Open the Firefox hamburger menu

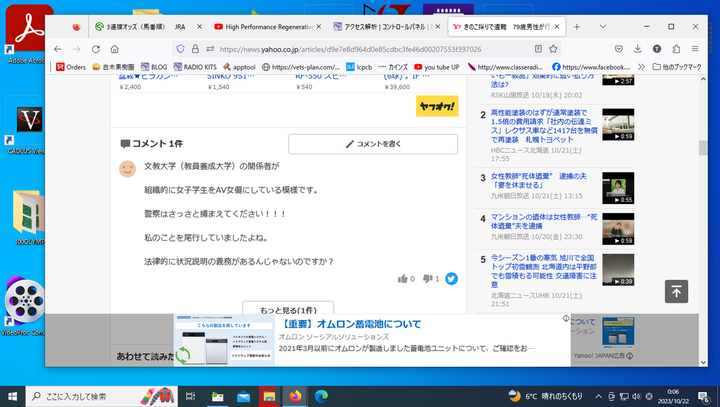pos(697,48)
